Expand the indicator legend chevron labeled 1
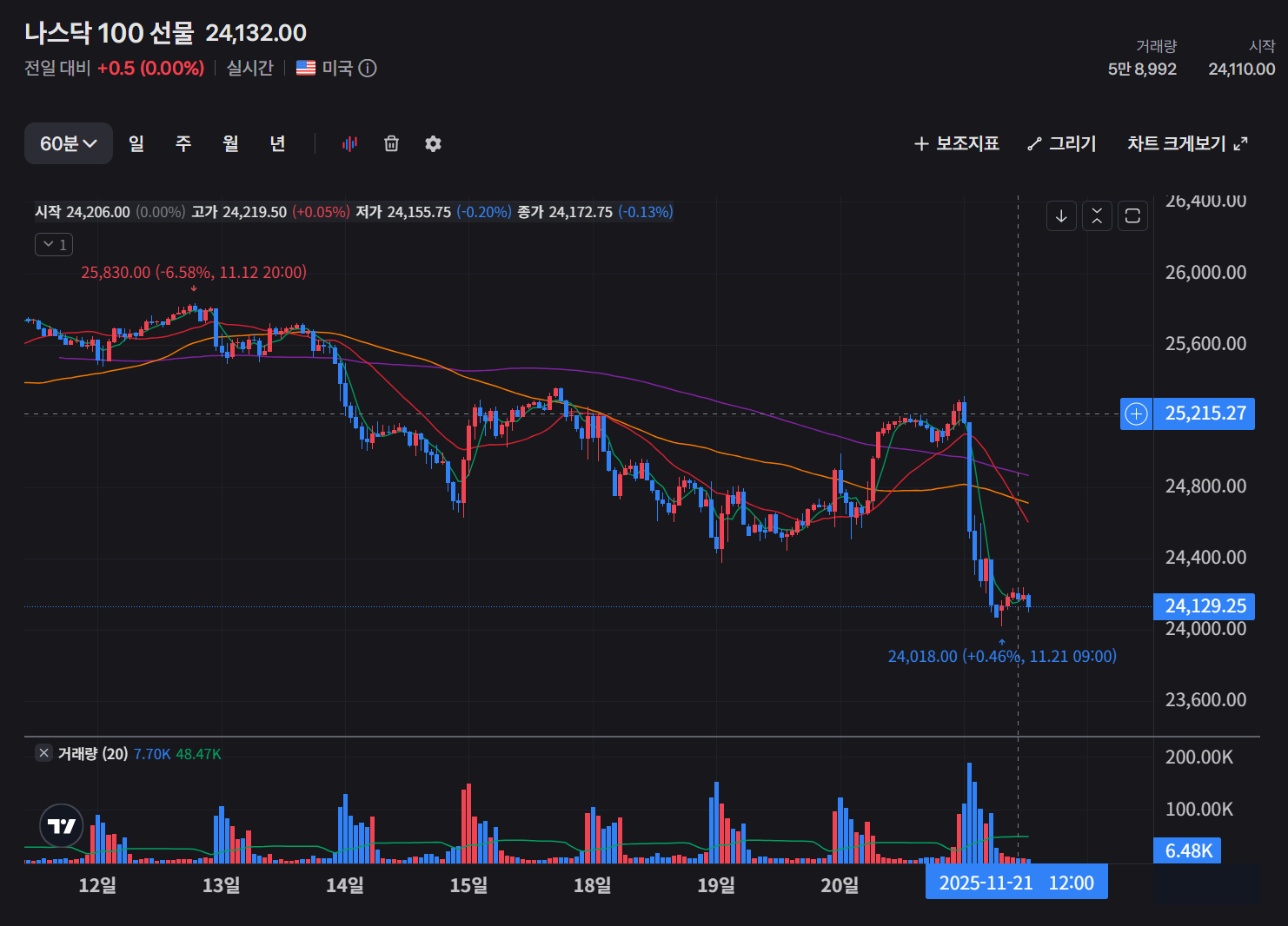 click(x=54, y=245)
